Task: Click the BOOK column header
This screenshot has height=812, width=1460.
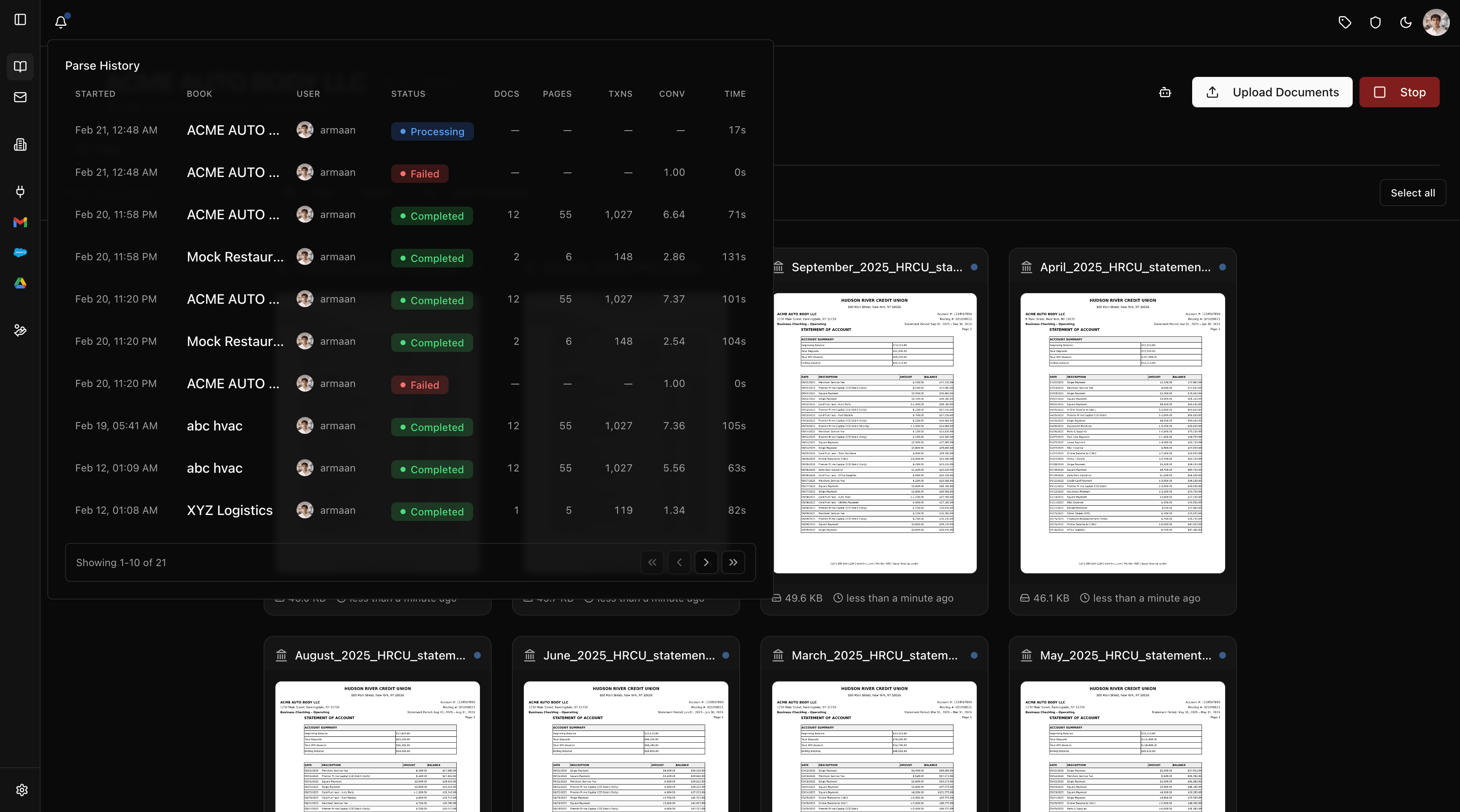Action: tap(199, 93)
